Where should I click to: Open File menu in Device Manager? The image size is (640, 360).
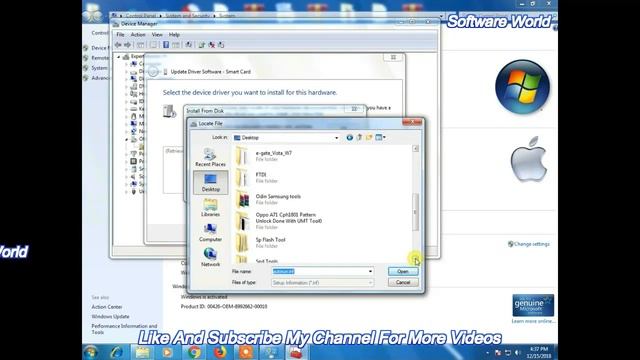(120, 35)
